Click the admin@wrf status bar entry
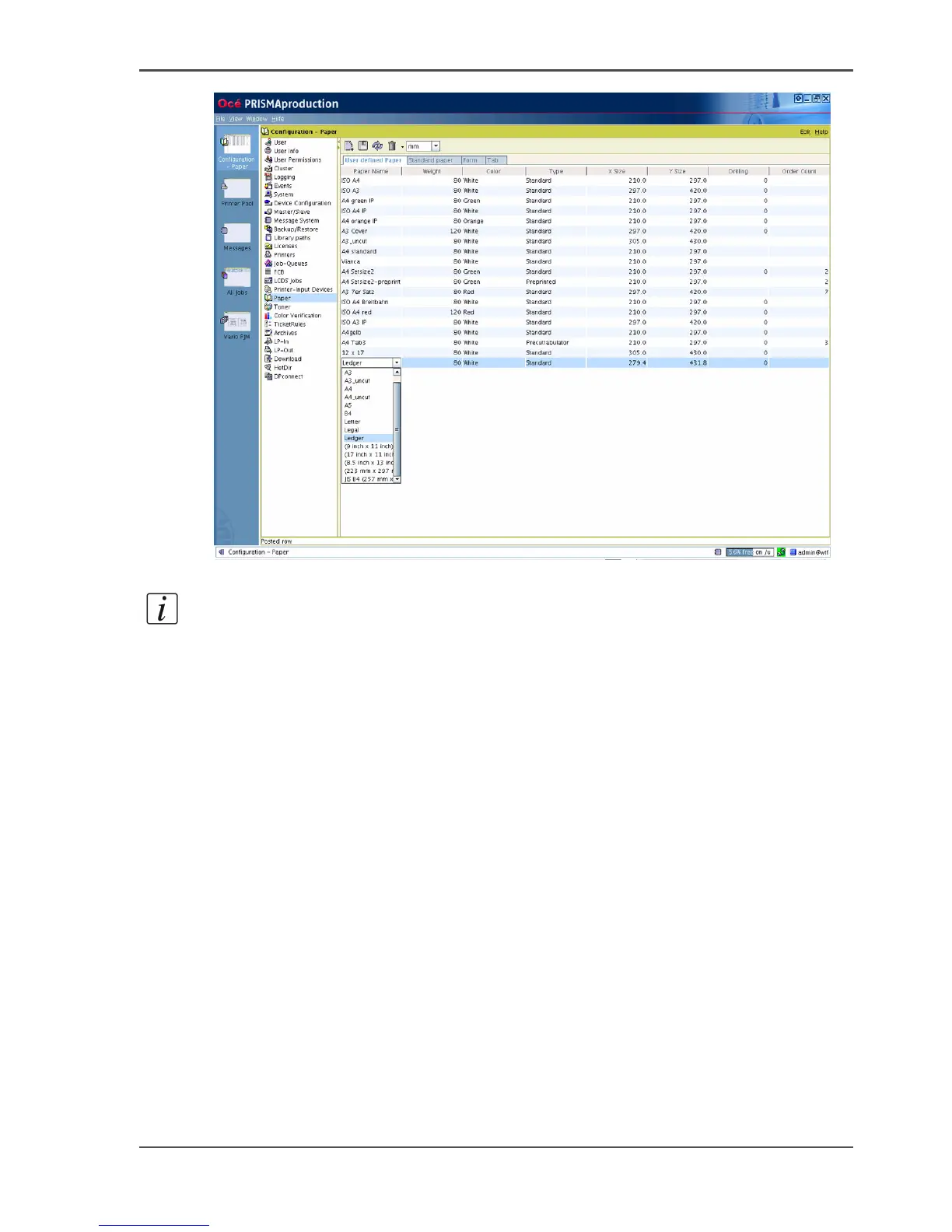The height and width of the screenshot is (1232, 952). coord(809,552)
